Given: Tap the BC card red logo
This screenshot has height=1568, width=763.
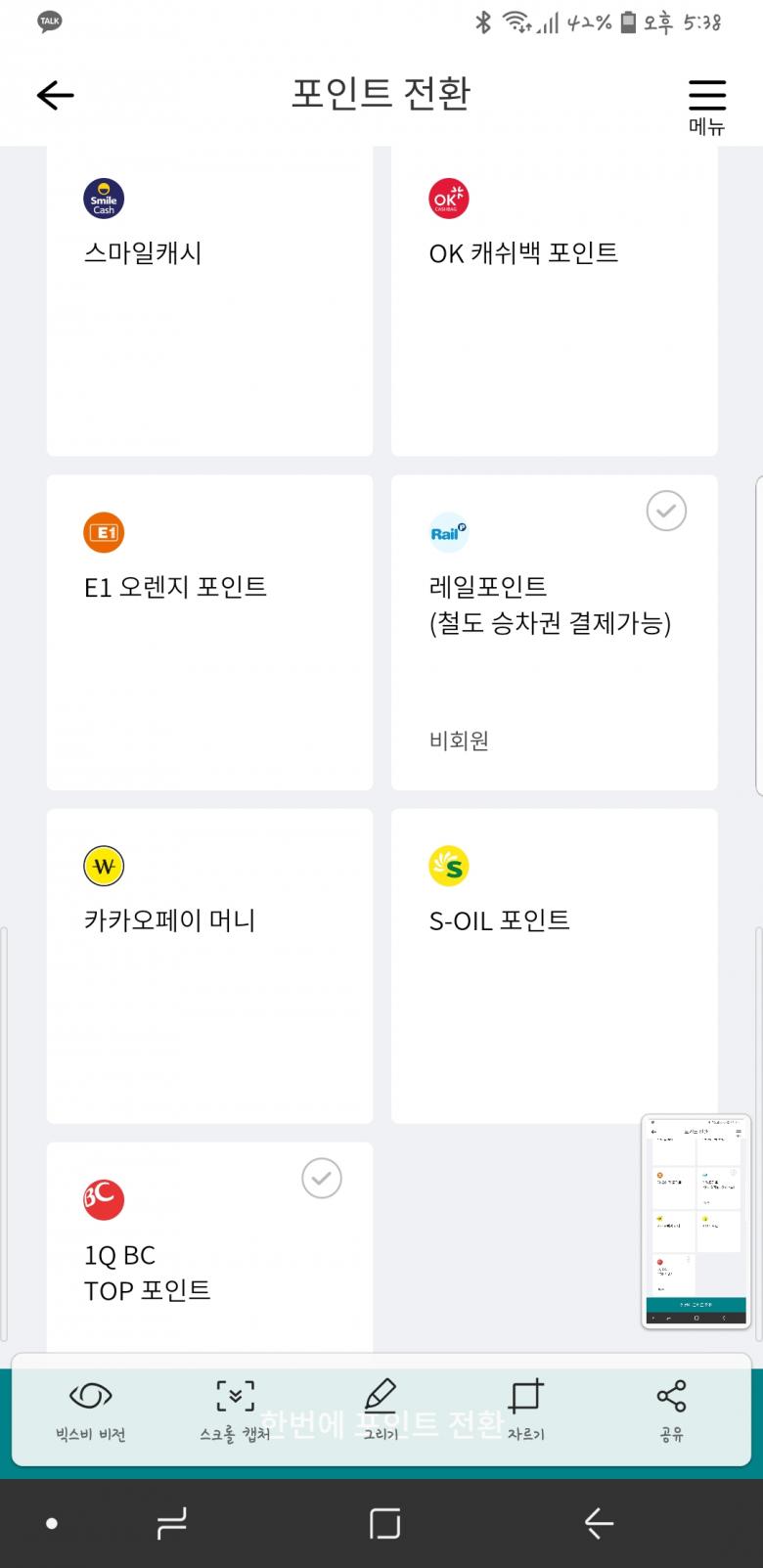Looking at the screenshot, I should click(104, 1199).
